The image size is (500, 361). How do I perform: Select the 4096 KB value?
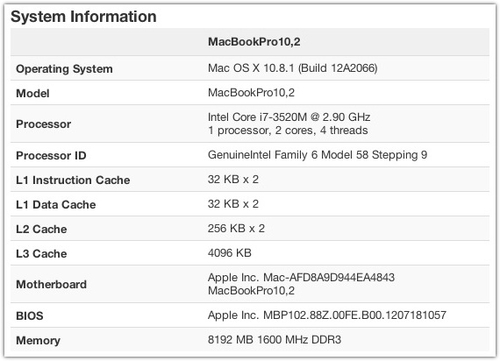point(229,253)
